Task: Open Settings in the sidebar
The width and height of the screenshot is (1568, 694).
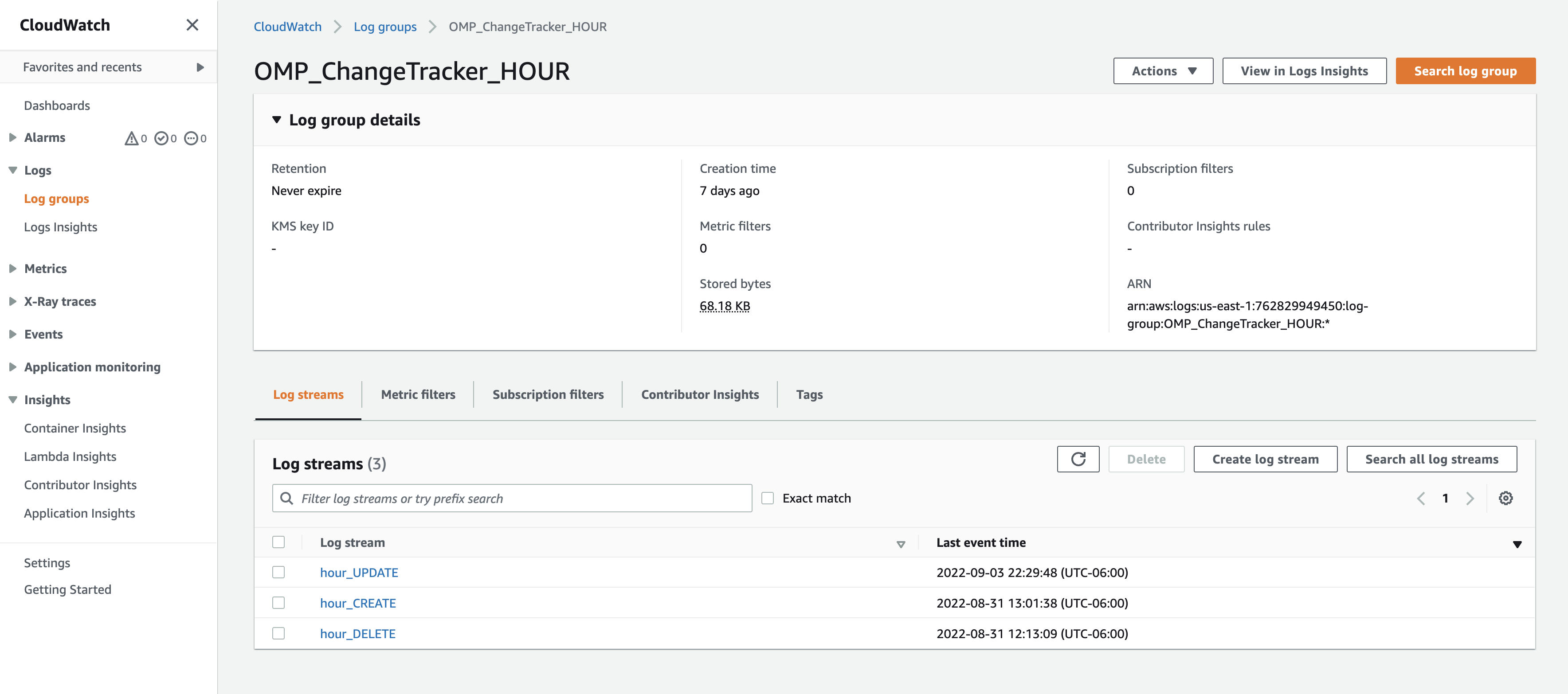Action: pyautogui.click(x=47, y=563)
